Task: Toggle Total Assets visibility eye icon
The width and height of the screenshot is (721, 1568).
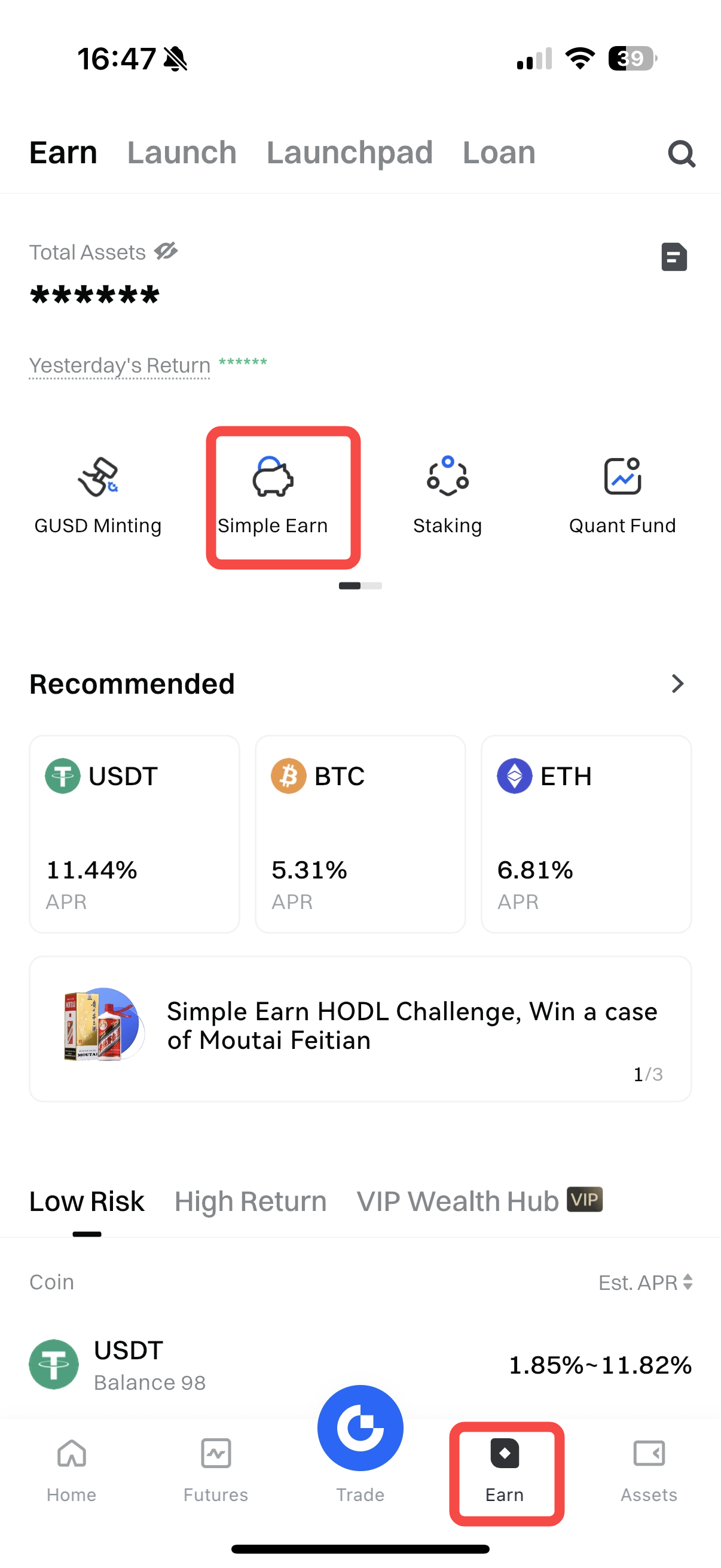Action: click(x=166, y=251)
